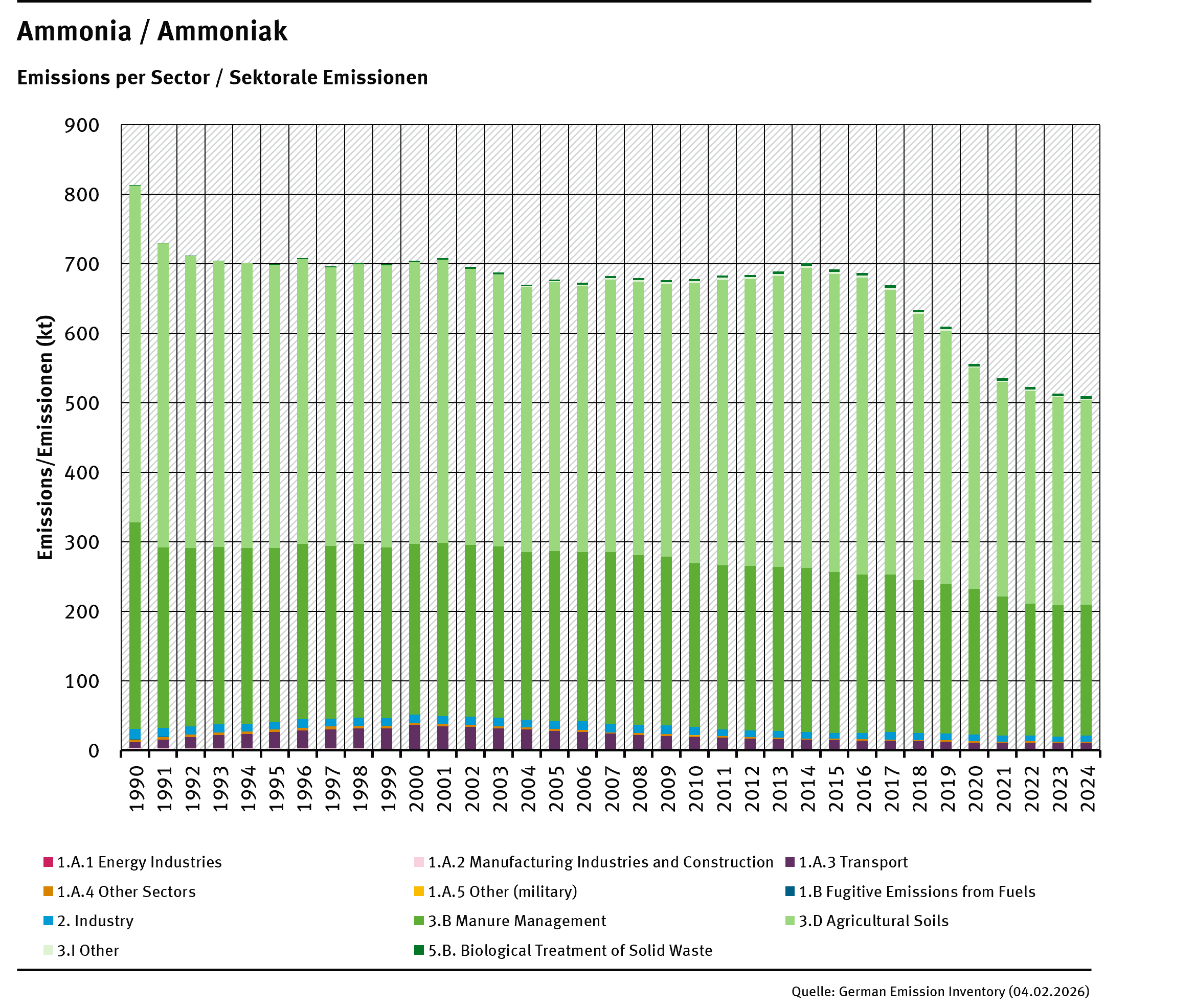Click the 1.A.2 Manufacturing Industries legend label
The width and height of the screenshot is (1195, 1008).
pos(601,862)
